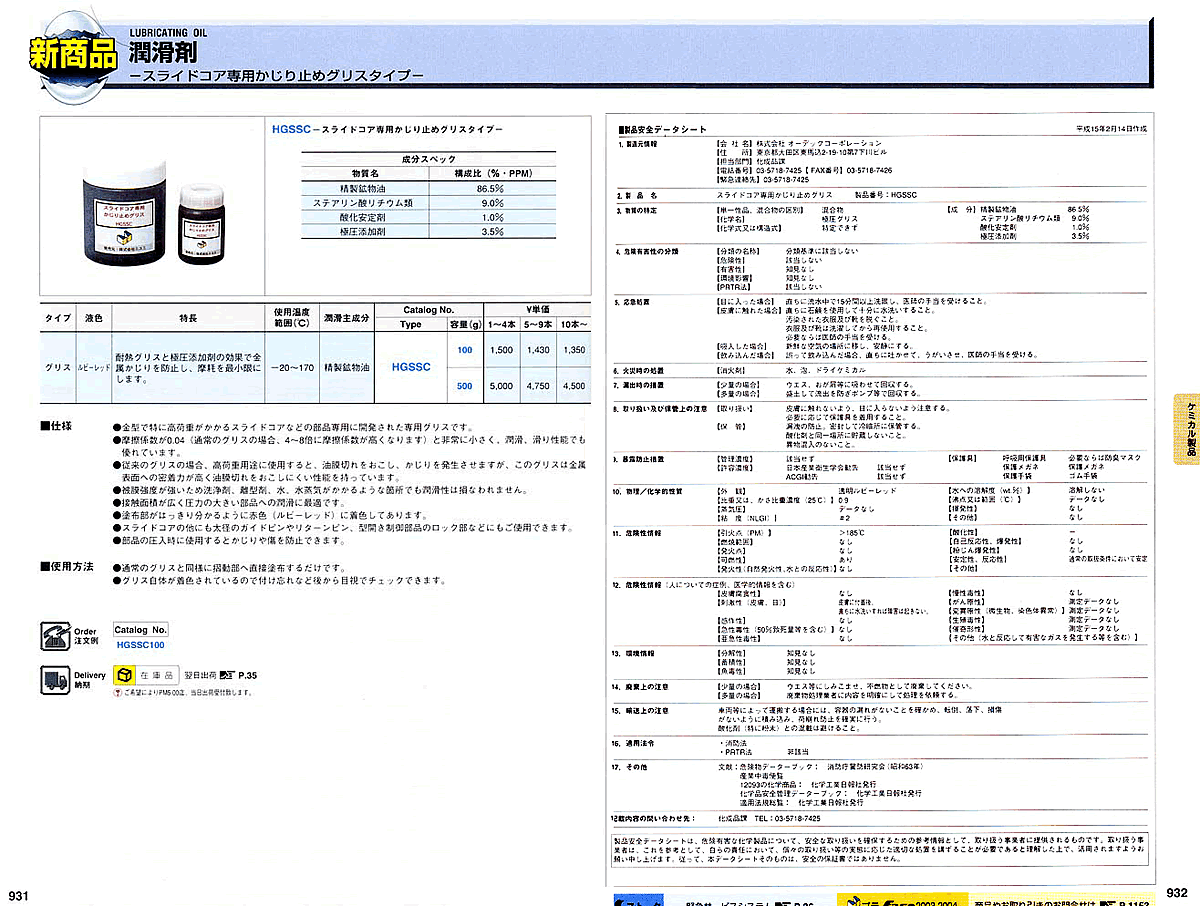
Task: Click the 4,500 yen price cell
Action: point(575,386)
